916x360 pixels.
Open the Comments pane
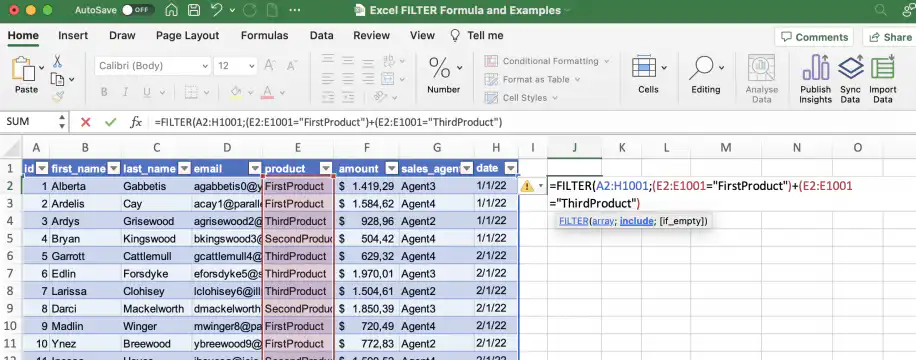pos(814,37)
